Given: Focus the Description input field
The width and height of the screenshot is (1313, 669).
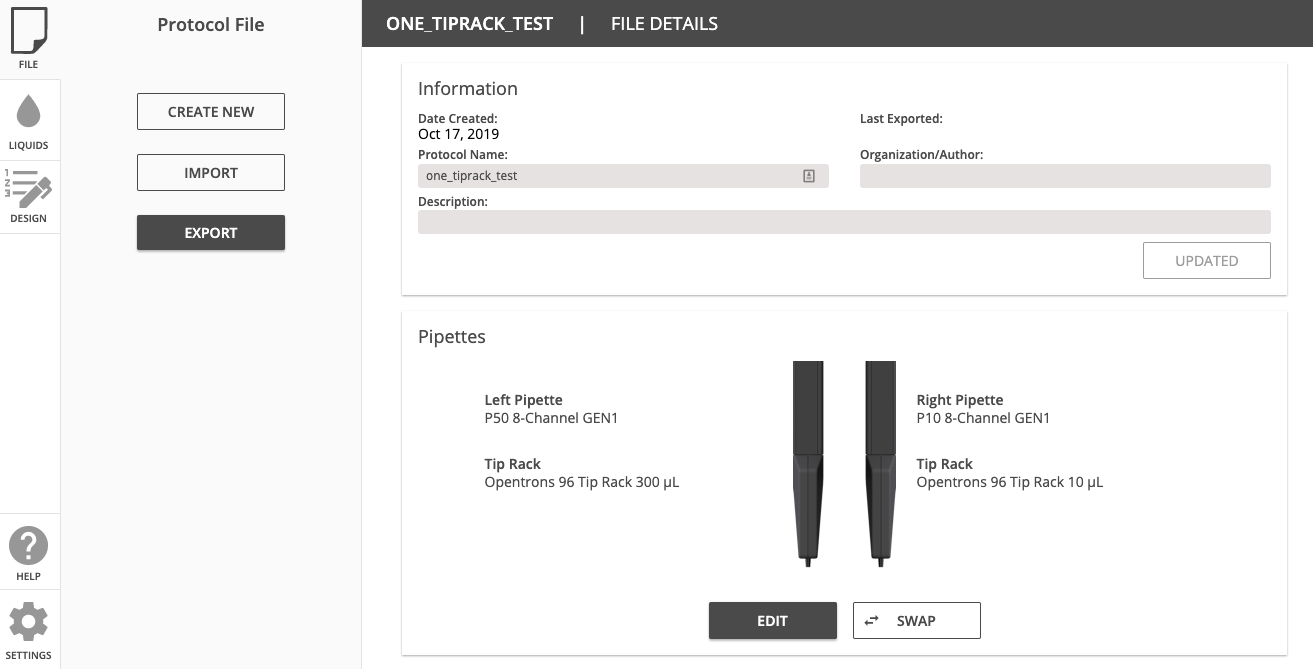Looking at the screenshot, I should 844,222.
